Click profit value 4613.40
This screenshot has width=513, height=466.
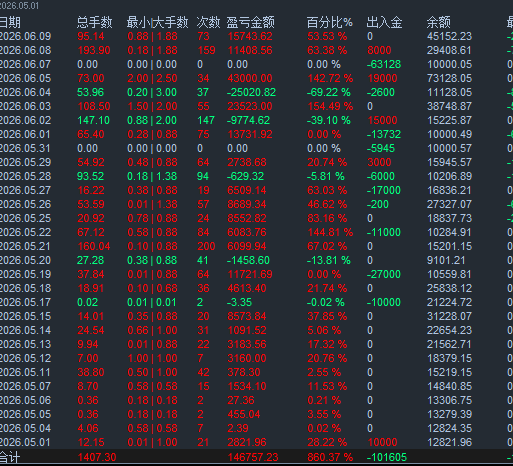[x=247, y=288]
